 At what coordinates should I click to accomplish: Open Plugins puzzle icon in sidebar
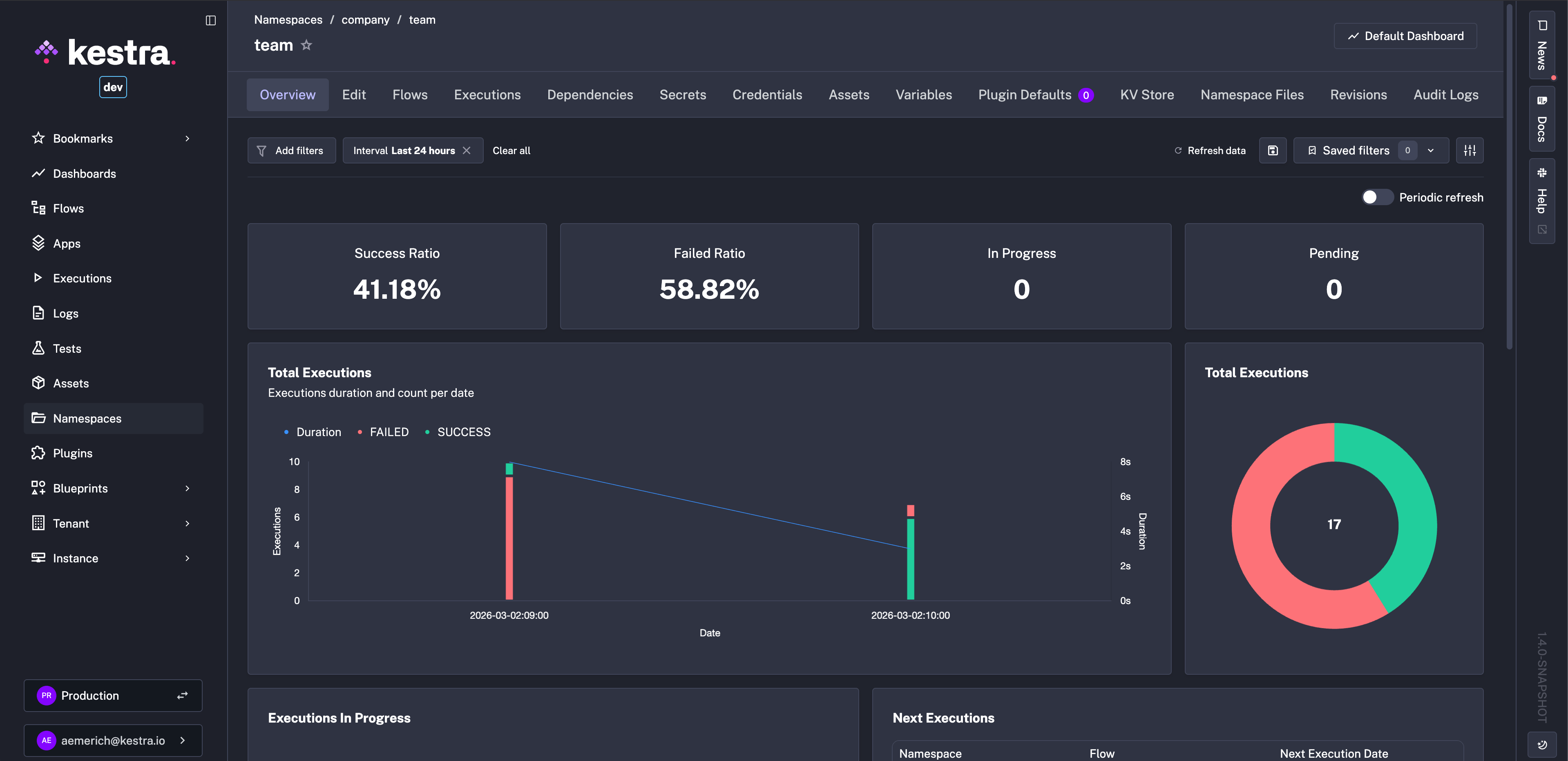(38, 453)
